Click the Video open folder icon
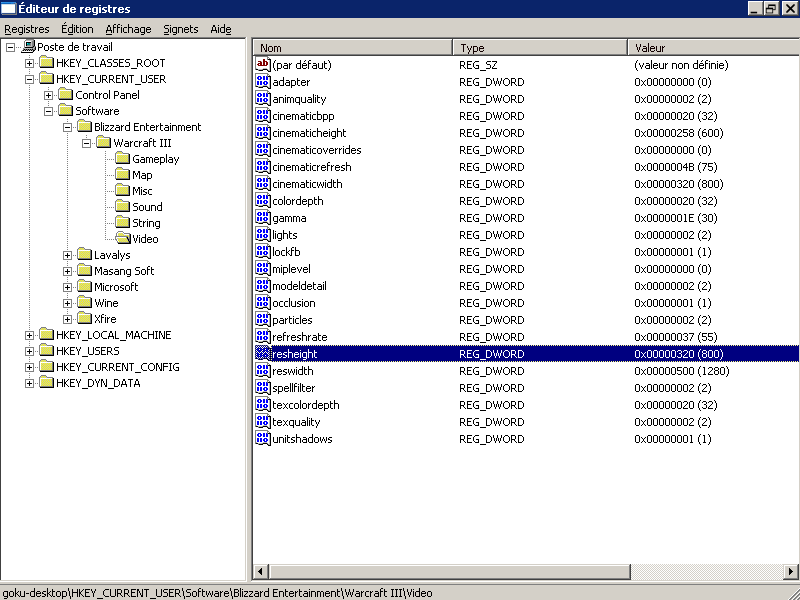Image resolution: width=800 pixels, height=600 pixels. tap(122, 239)
